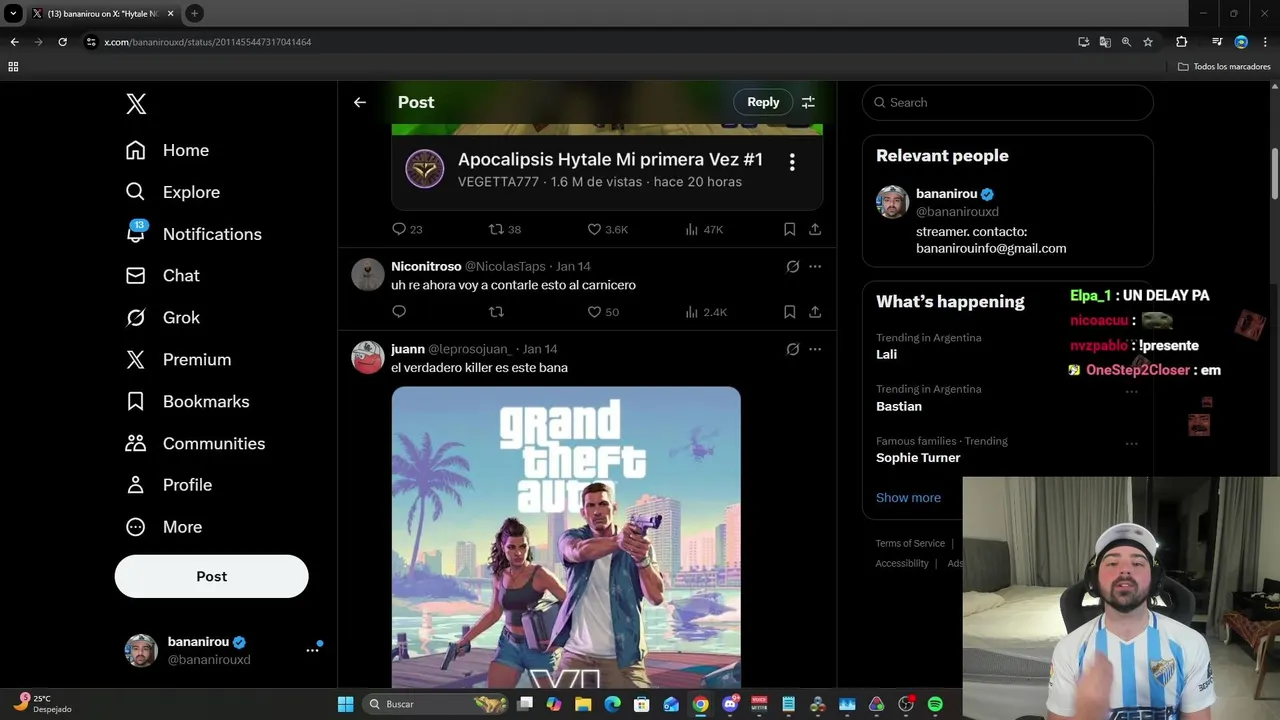Open the Profile page
Image resolution: width=1280 pixels, height=720 pixels.
(x=168, y=485)
